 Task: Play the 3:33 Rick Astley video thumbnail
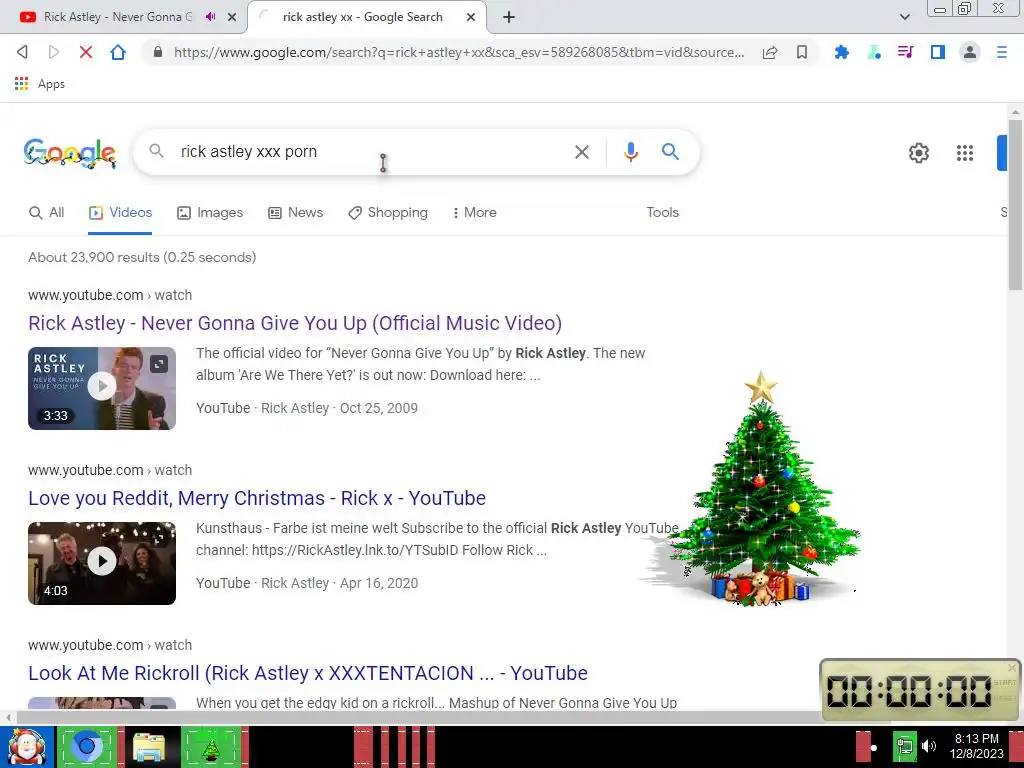point(102,388)
